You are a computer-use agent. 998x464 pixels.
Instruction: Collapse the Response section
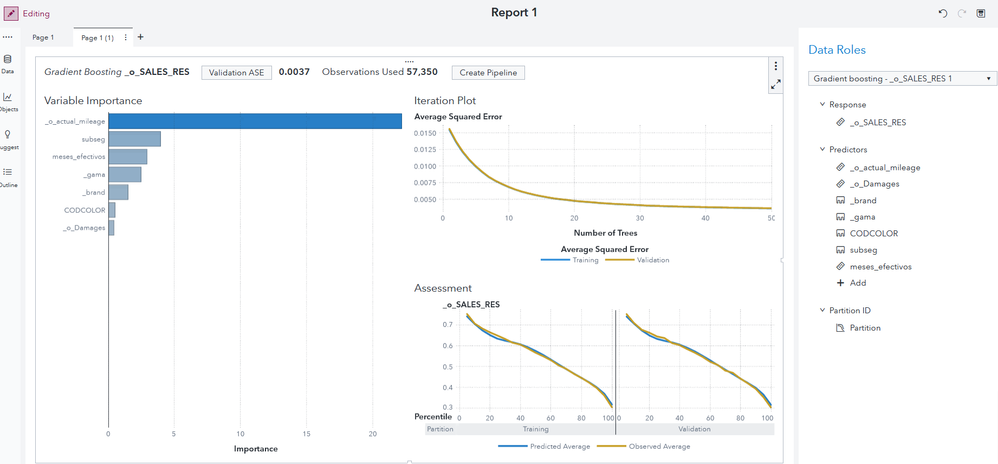822,104
